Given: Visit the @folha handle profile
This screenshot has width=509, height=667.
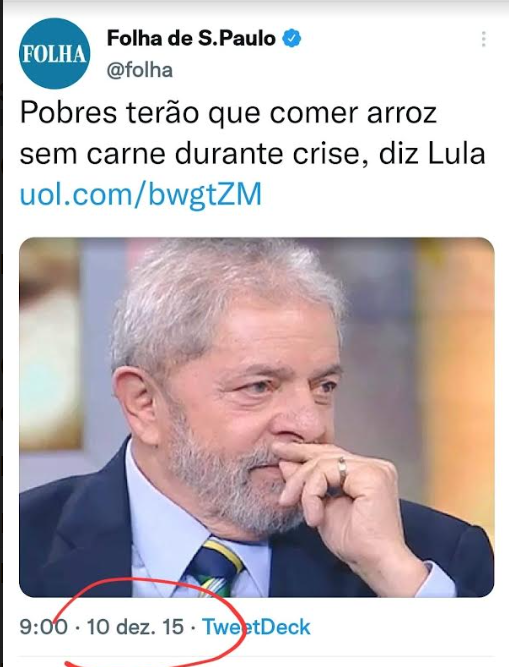Looking at the screenshot, I should point(139,70).
